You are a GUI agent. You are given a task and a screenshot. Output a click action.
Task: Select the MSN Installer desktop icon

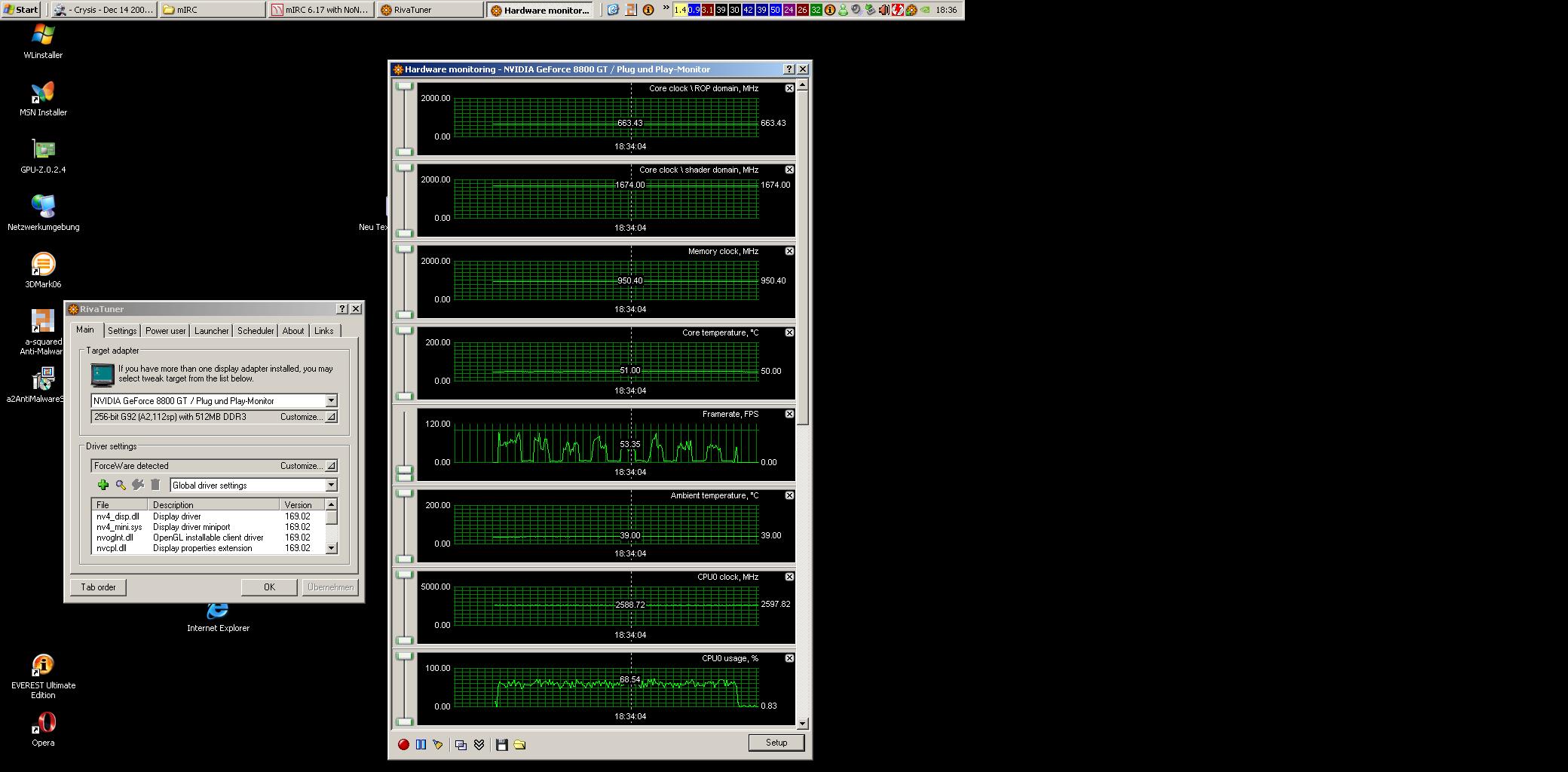click(x=43, y=98)
